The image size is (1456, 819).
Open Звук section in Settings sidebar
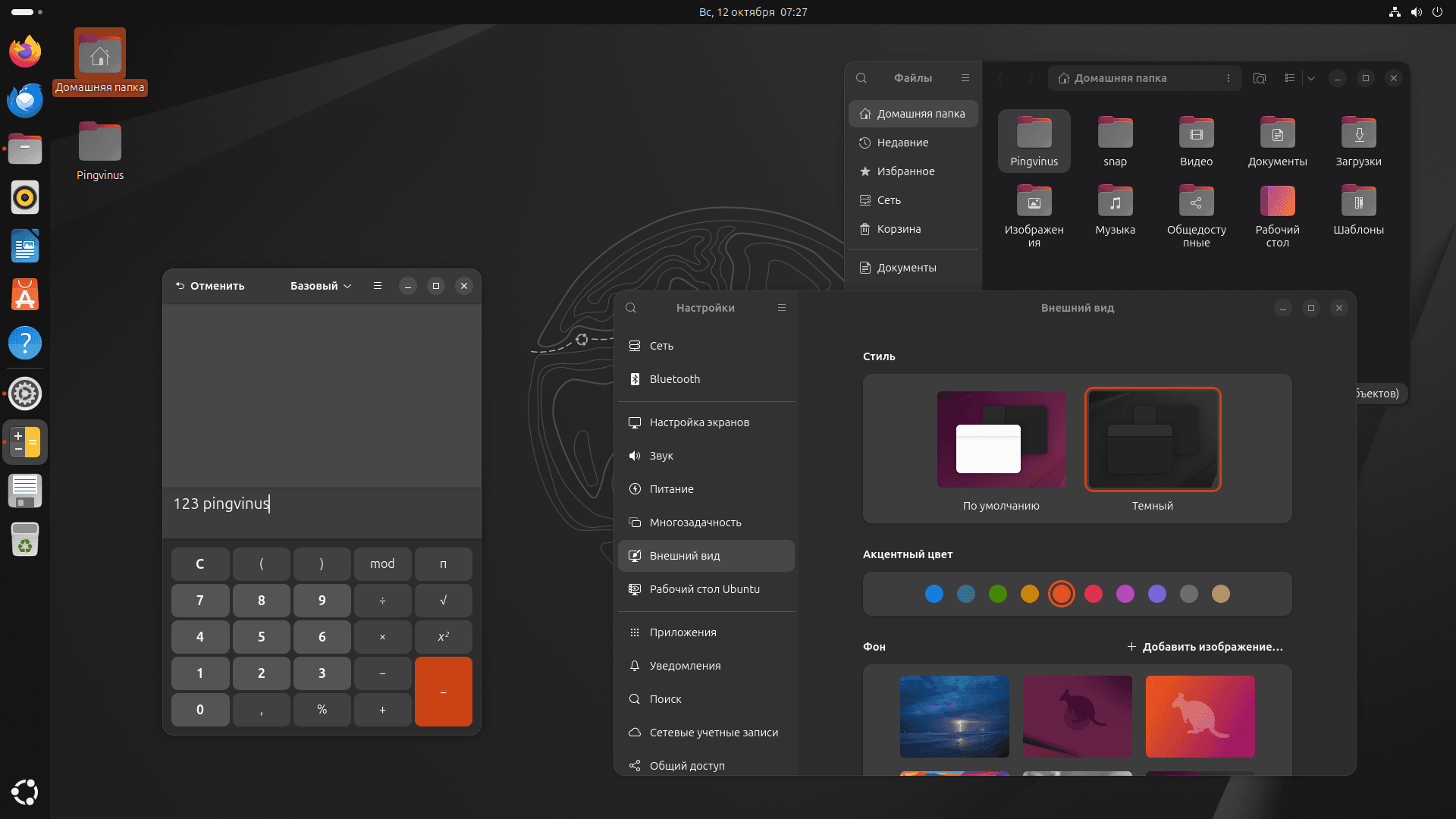tap(661, 456)
